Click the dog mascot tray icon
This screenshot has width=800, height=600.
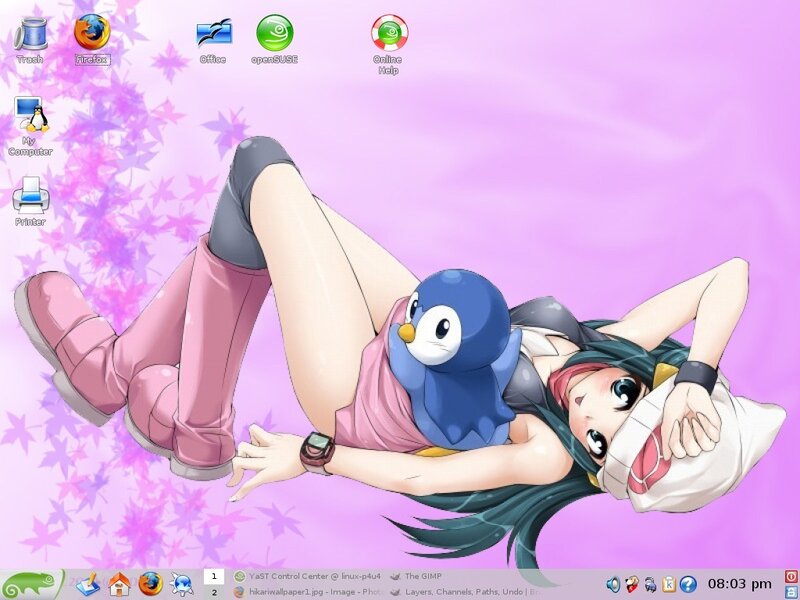[632, 584]
